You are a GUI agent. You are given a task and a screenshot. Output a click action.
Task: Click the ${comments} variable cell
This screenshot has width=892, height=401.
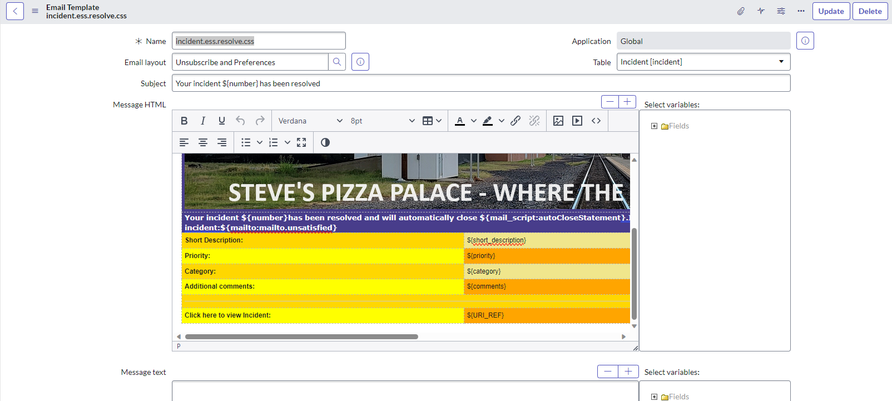547,287
